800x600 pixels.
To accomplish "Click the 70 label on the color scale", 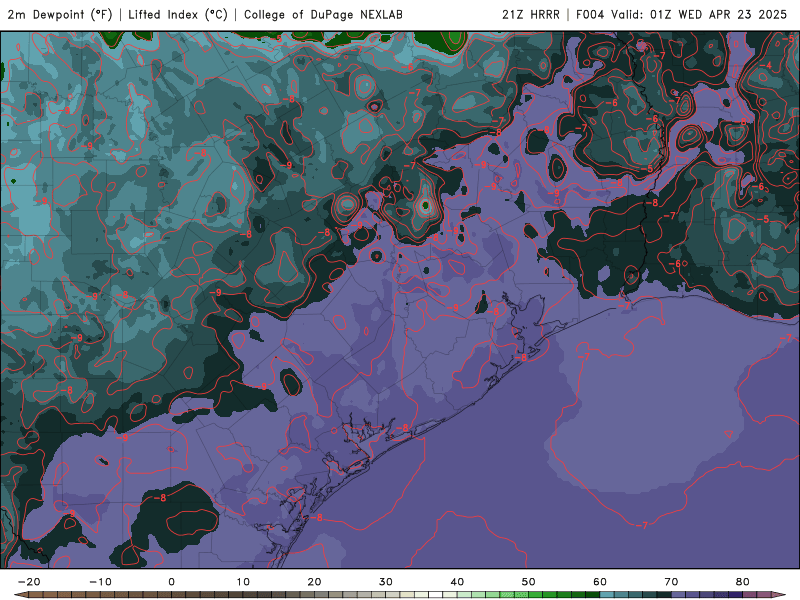I will click(x=671, y=582).
